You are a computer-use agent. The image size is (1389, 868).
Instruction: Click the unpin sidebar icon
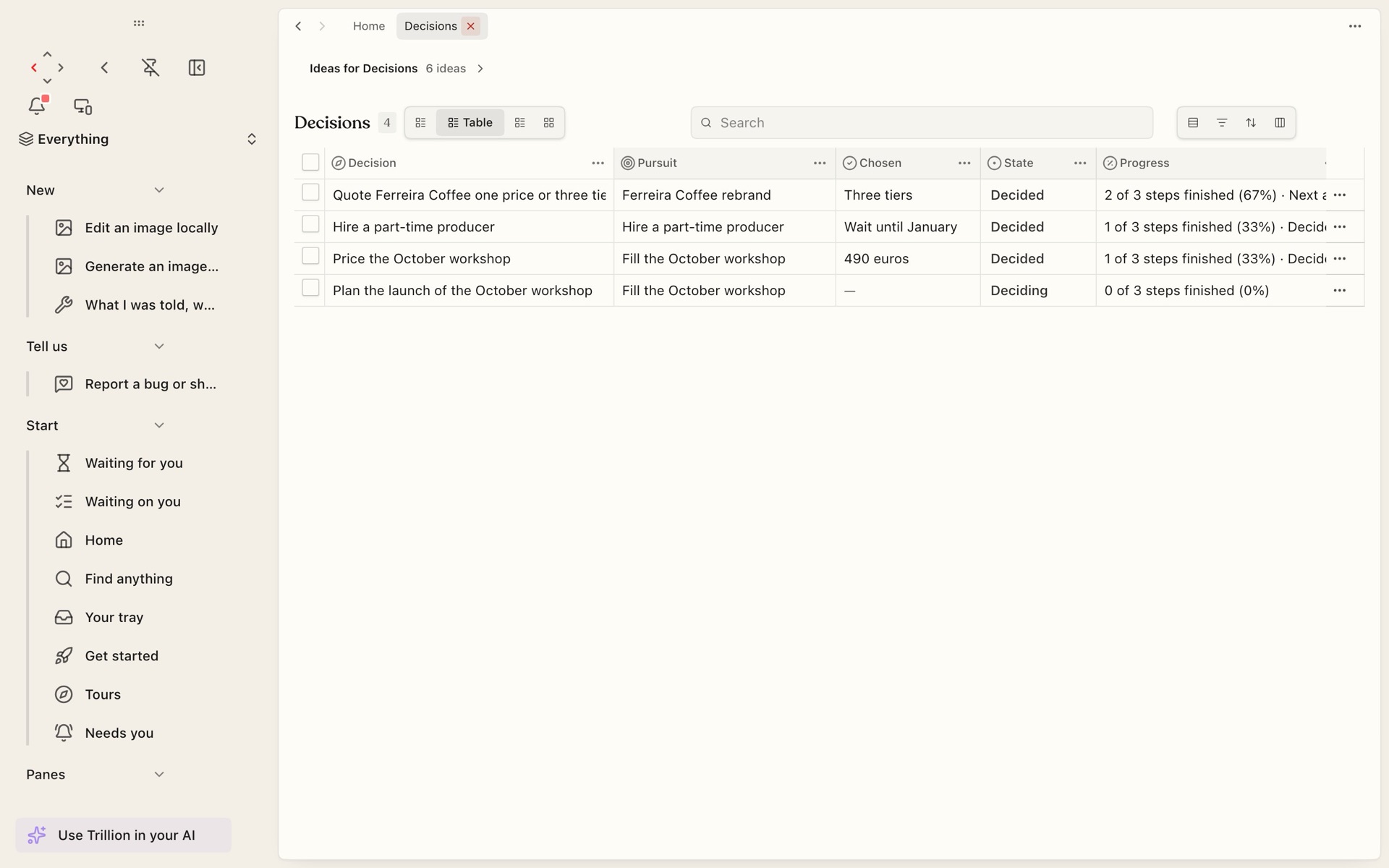point(150,67)
